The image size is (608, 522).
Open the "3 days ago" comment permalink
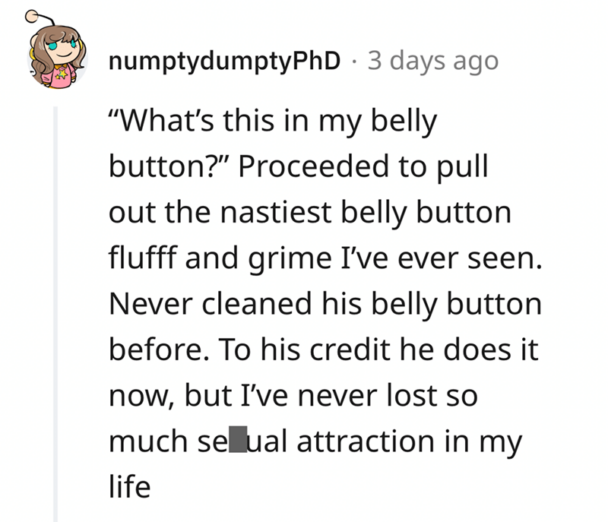pos(432,60)
